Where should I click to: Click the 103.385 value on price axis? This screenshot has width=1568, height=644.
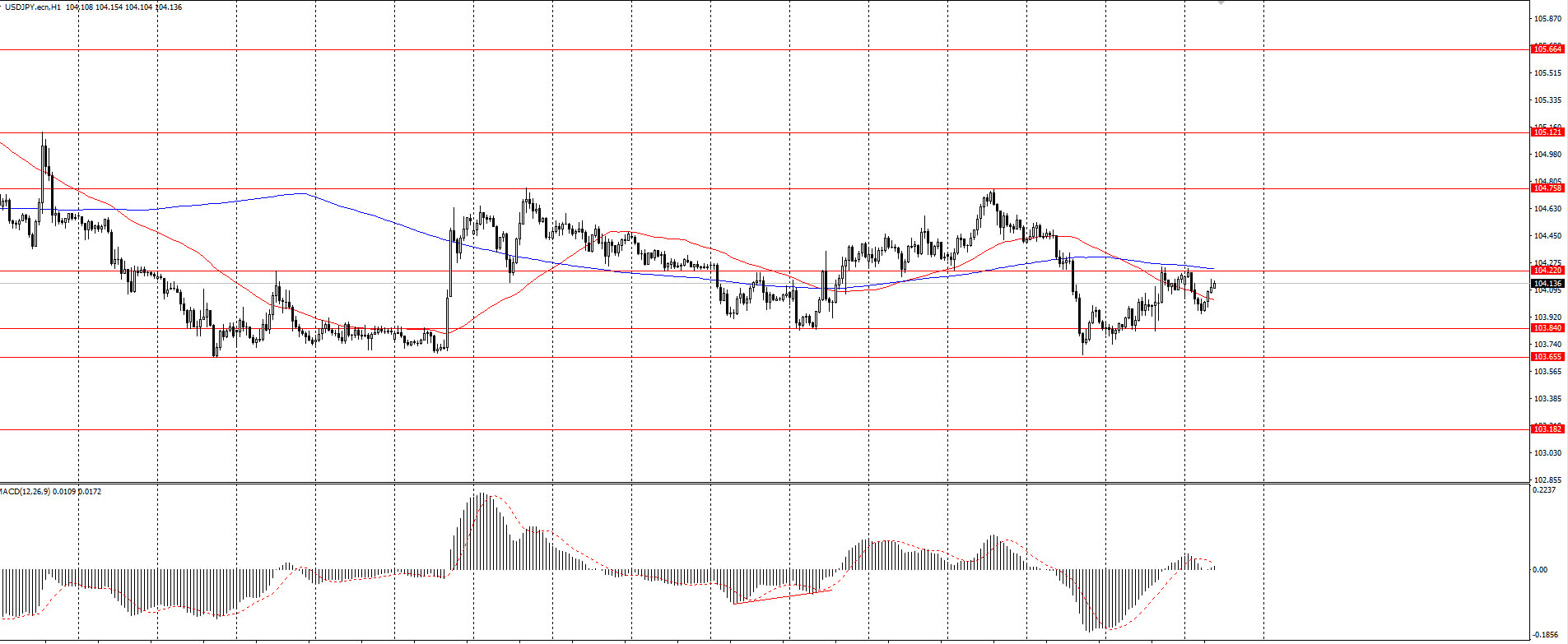pyautogui.click(x=1547, y=399)
